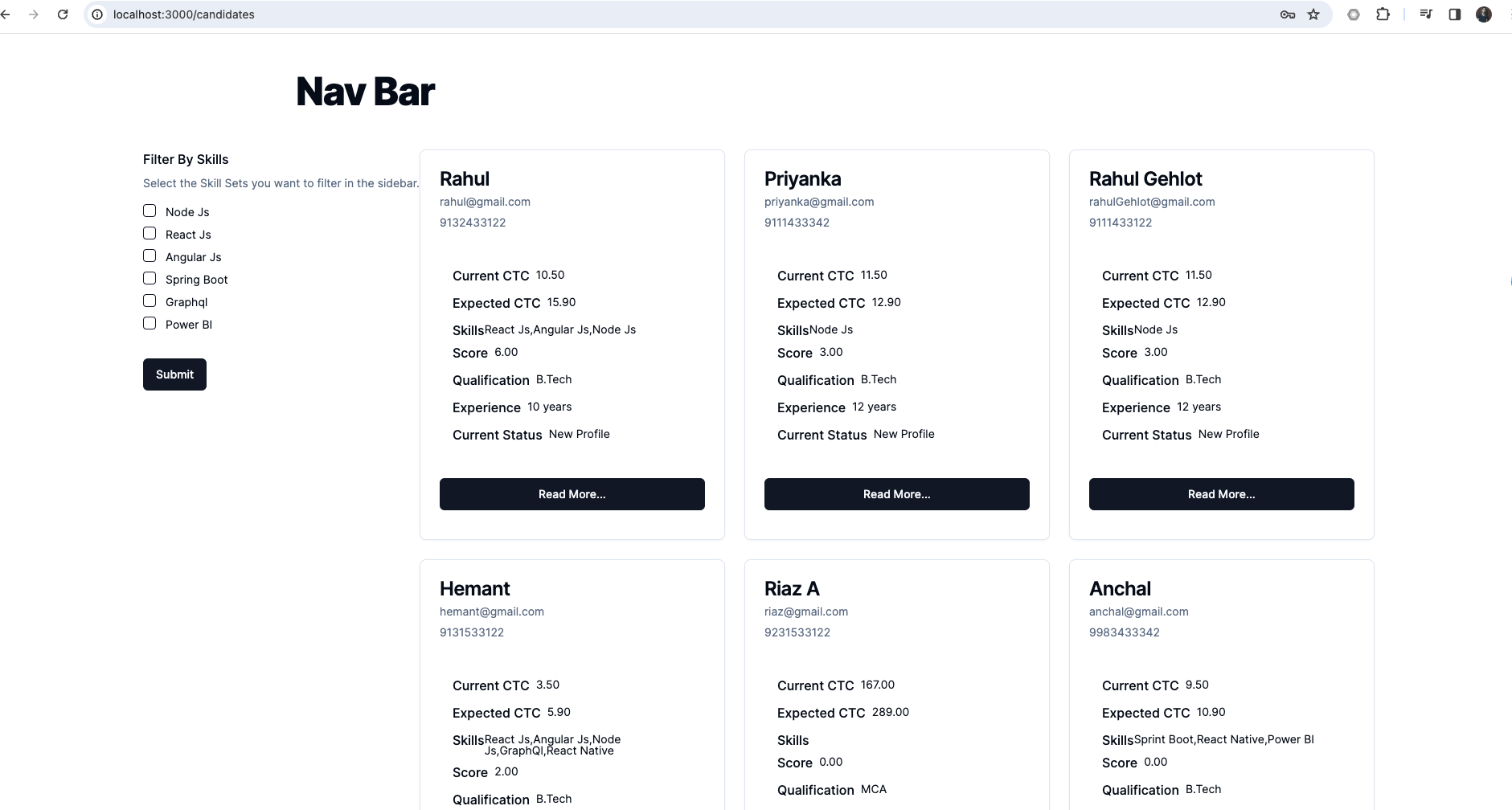Check the Node Js skill filter

pos(150,211)
